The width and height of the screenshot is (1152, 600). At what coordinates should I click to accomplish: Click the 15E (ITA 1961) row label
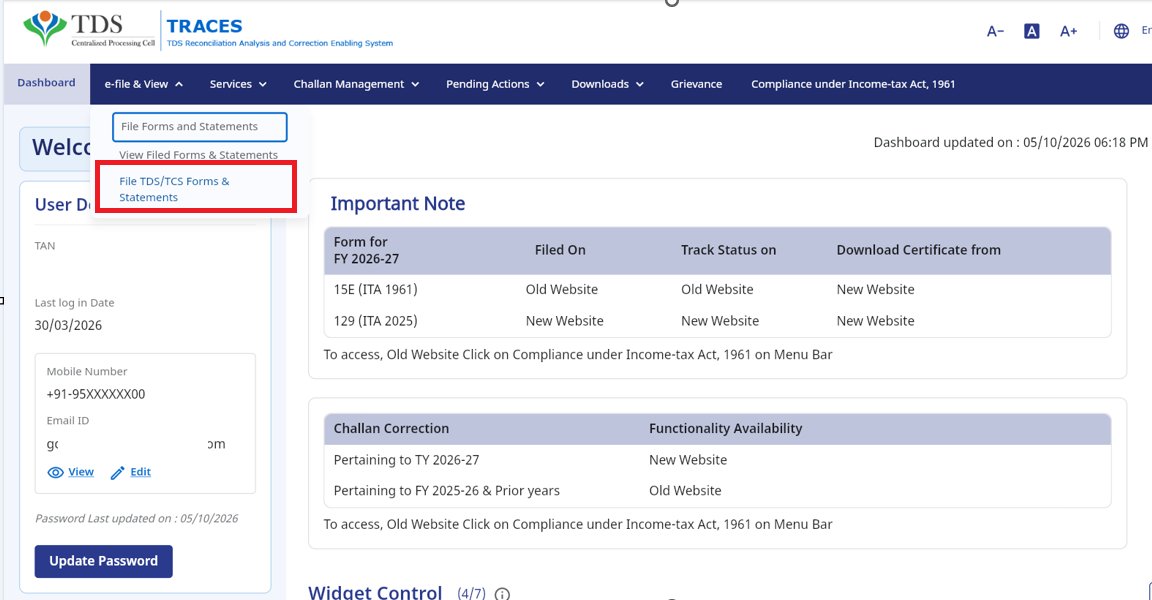(x=375, y=289)
